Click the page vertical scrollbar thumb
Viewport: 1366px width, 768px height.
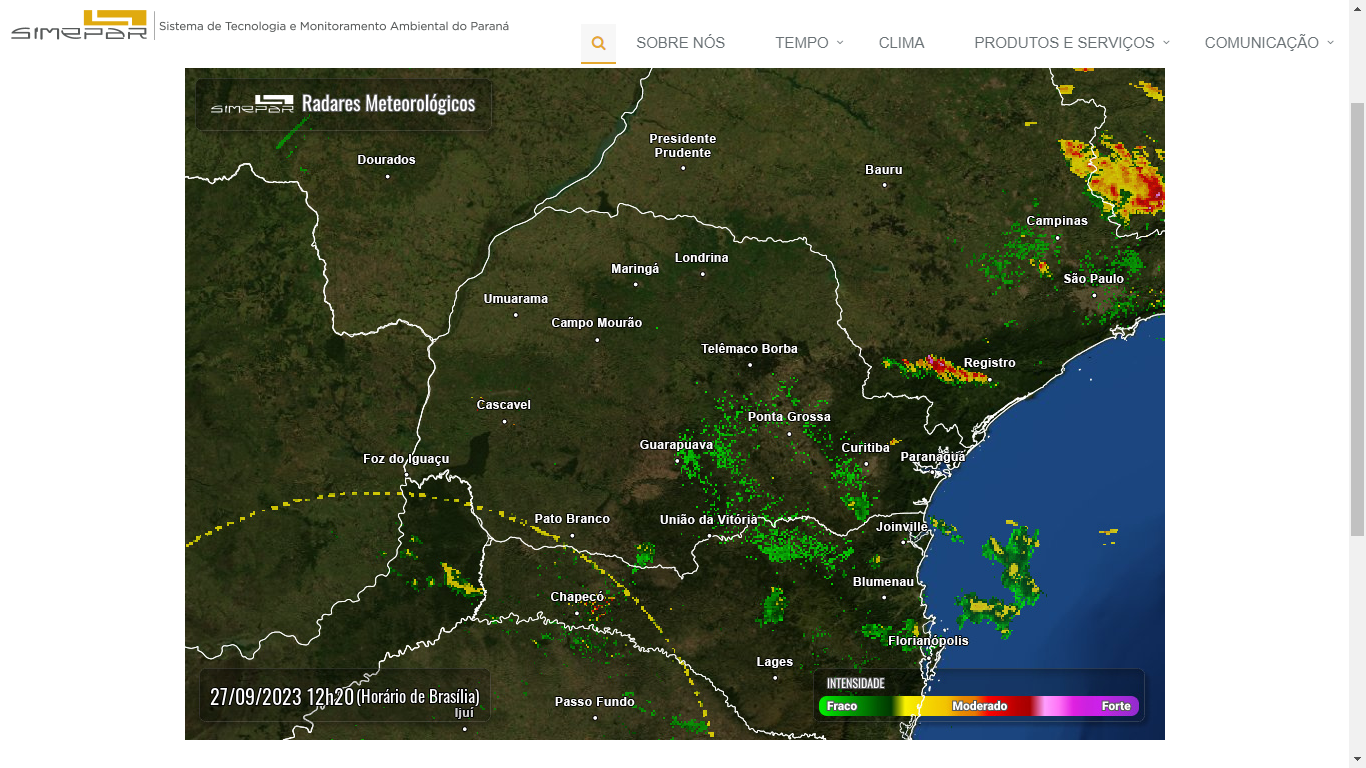[1357, 318]
